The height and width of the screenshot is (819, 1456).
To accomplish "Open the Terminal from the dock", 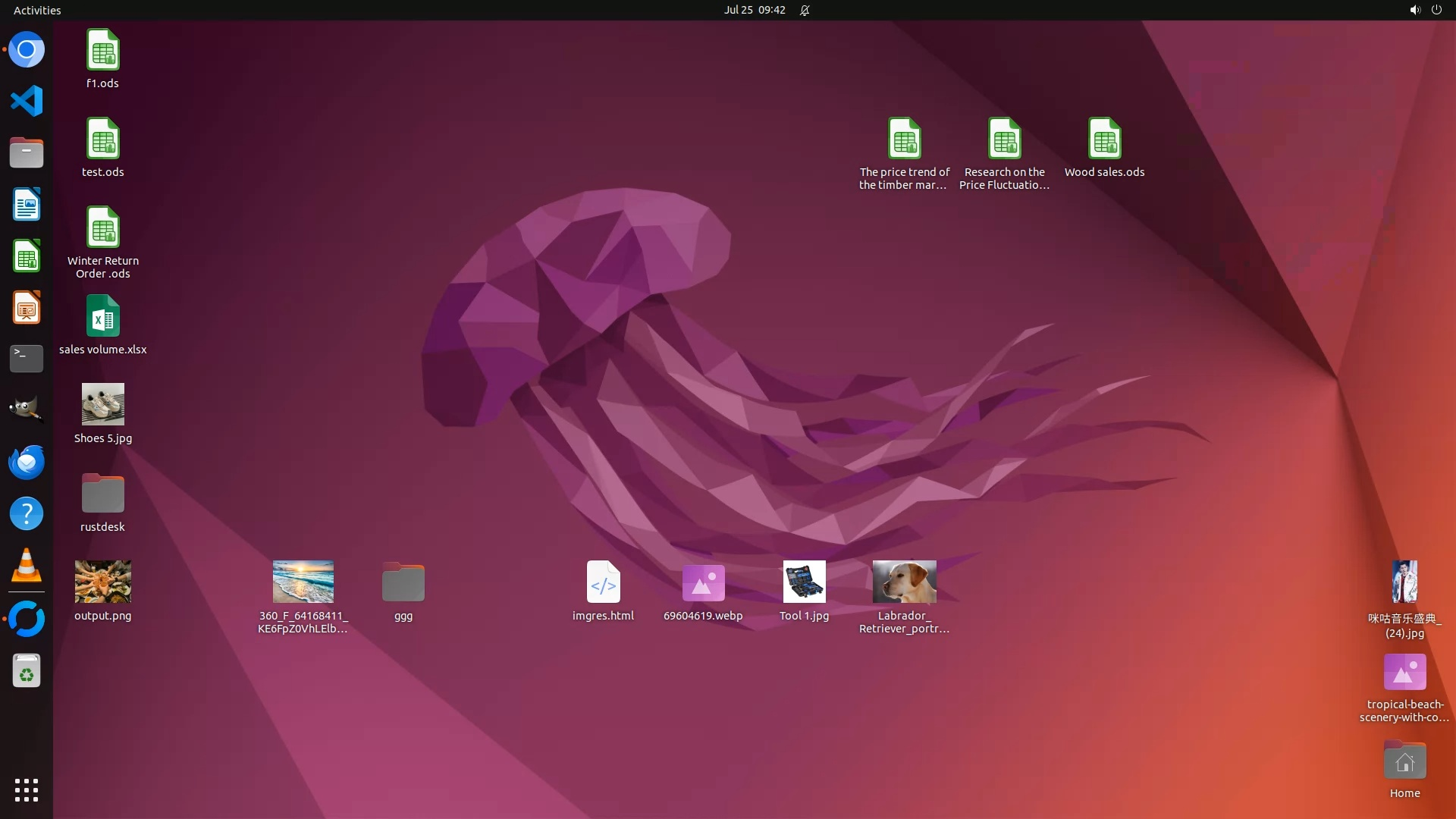I will 27,359.
